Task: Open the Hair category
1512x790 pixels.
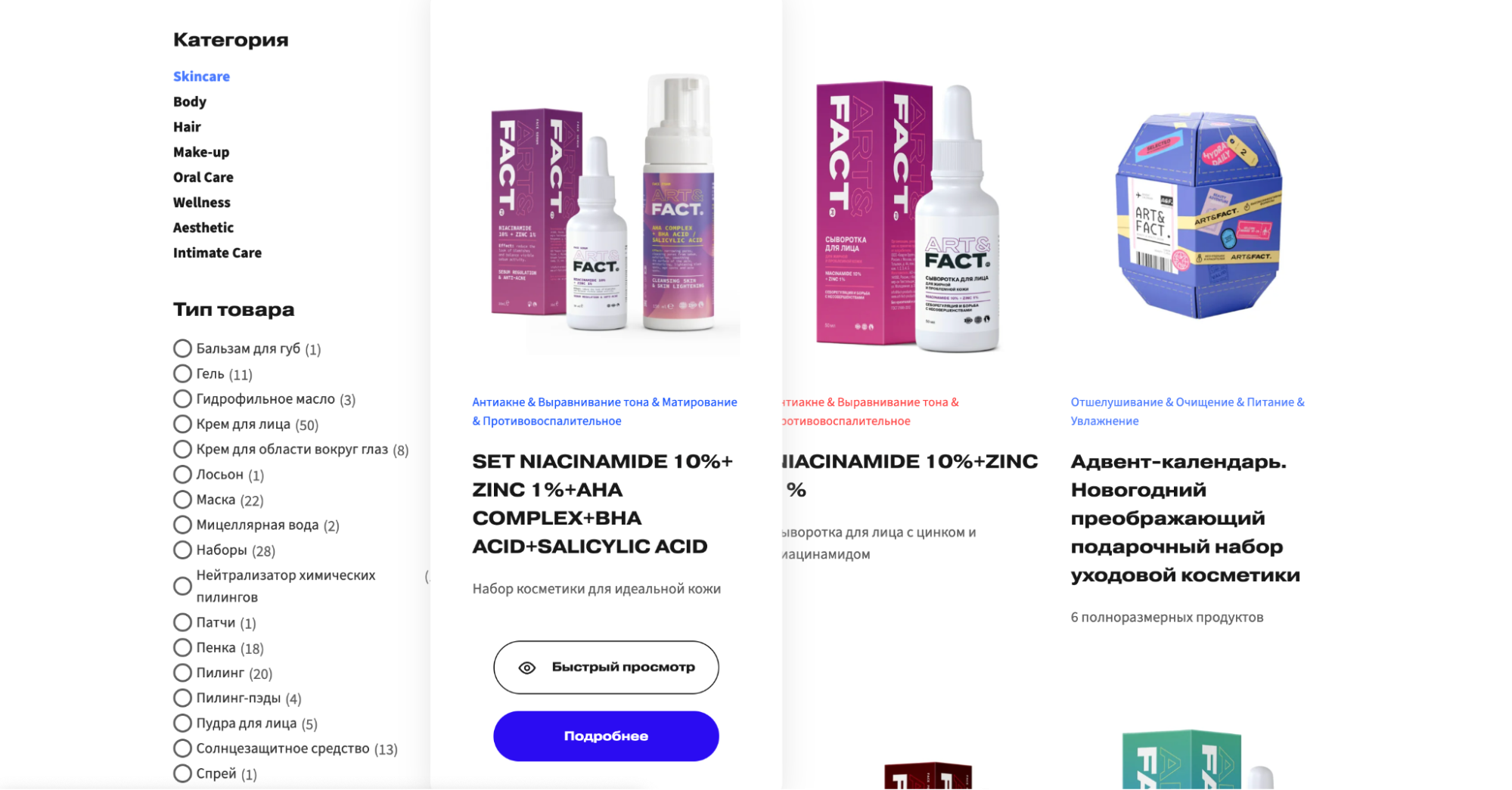Action: [187, 127]
